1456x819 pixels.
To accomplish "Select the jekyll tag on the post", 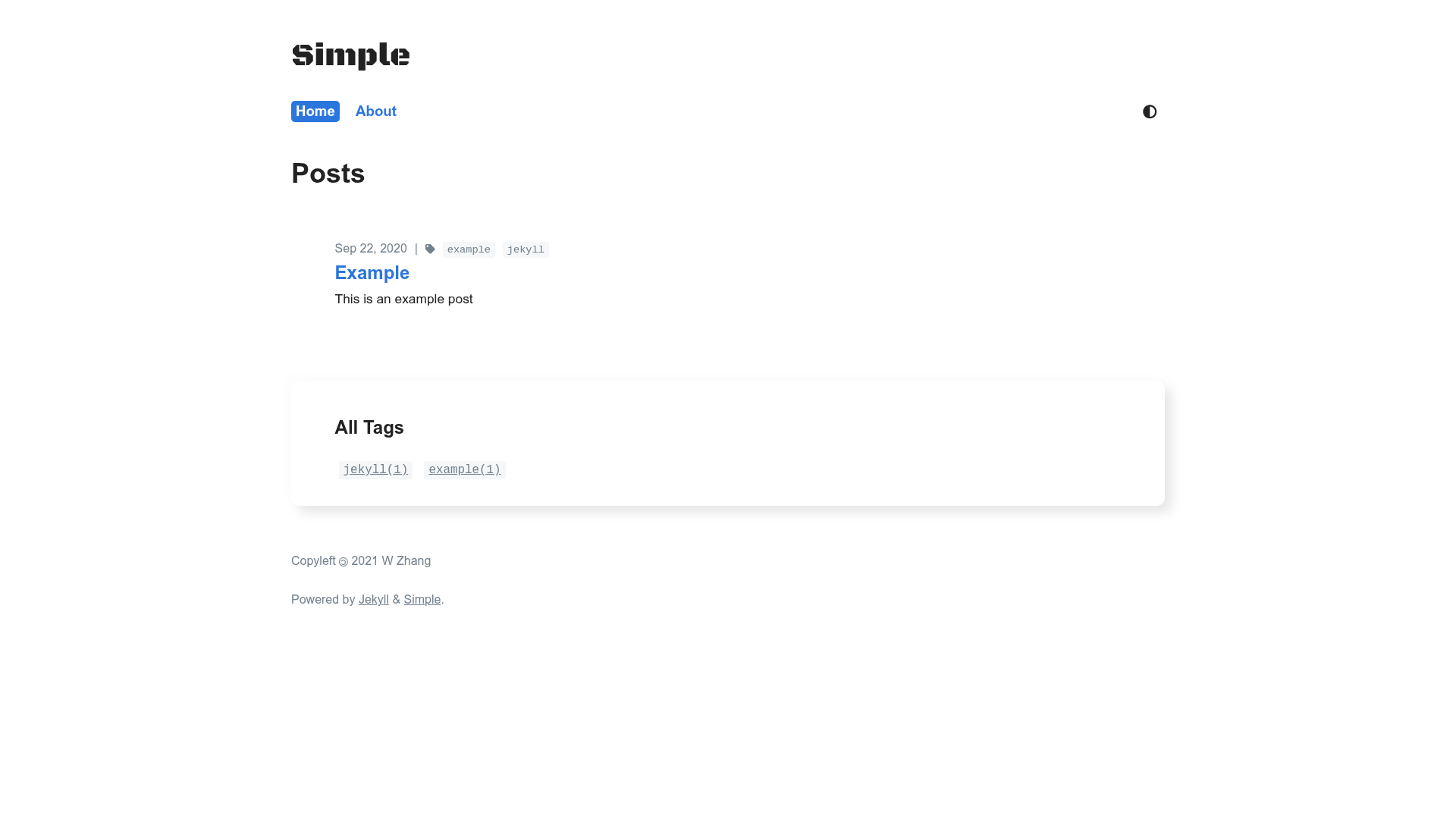I will pyautogui.click(x=526, y=249).
